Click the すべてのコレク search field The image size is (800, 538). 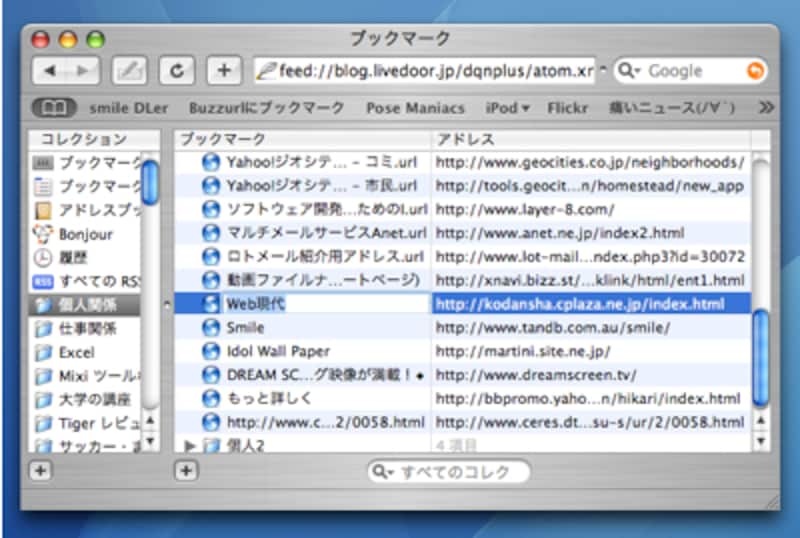(449, 472)
